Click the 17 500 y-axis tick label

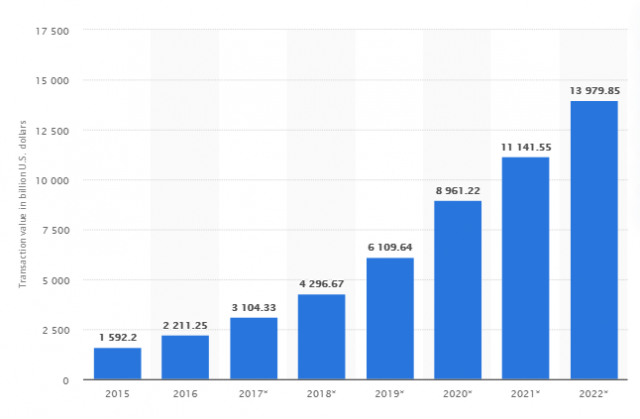click(52, 31)
